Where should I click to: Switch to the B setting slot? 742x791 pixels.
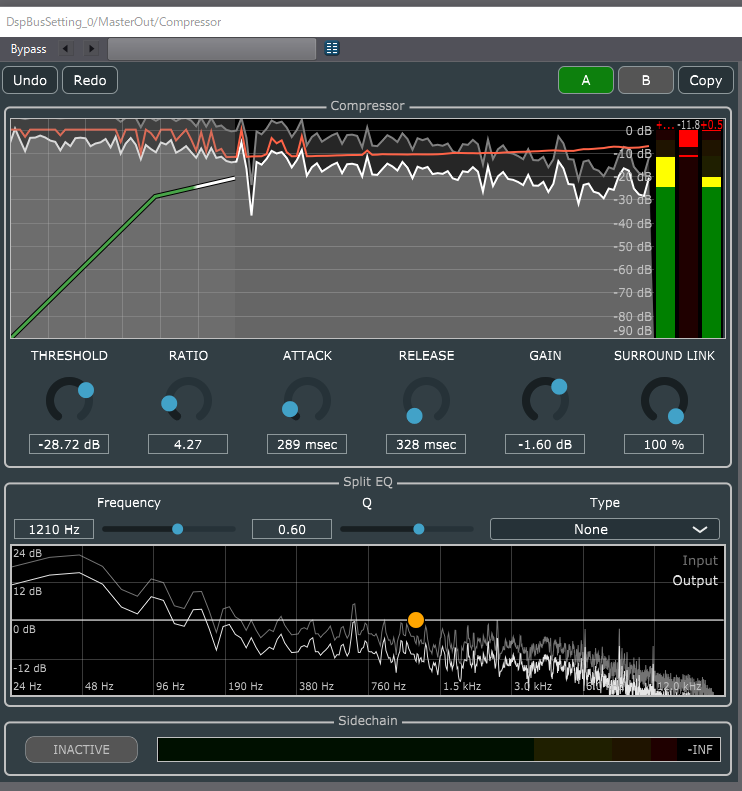point(646,80)
